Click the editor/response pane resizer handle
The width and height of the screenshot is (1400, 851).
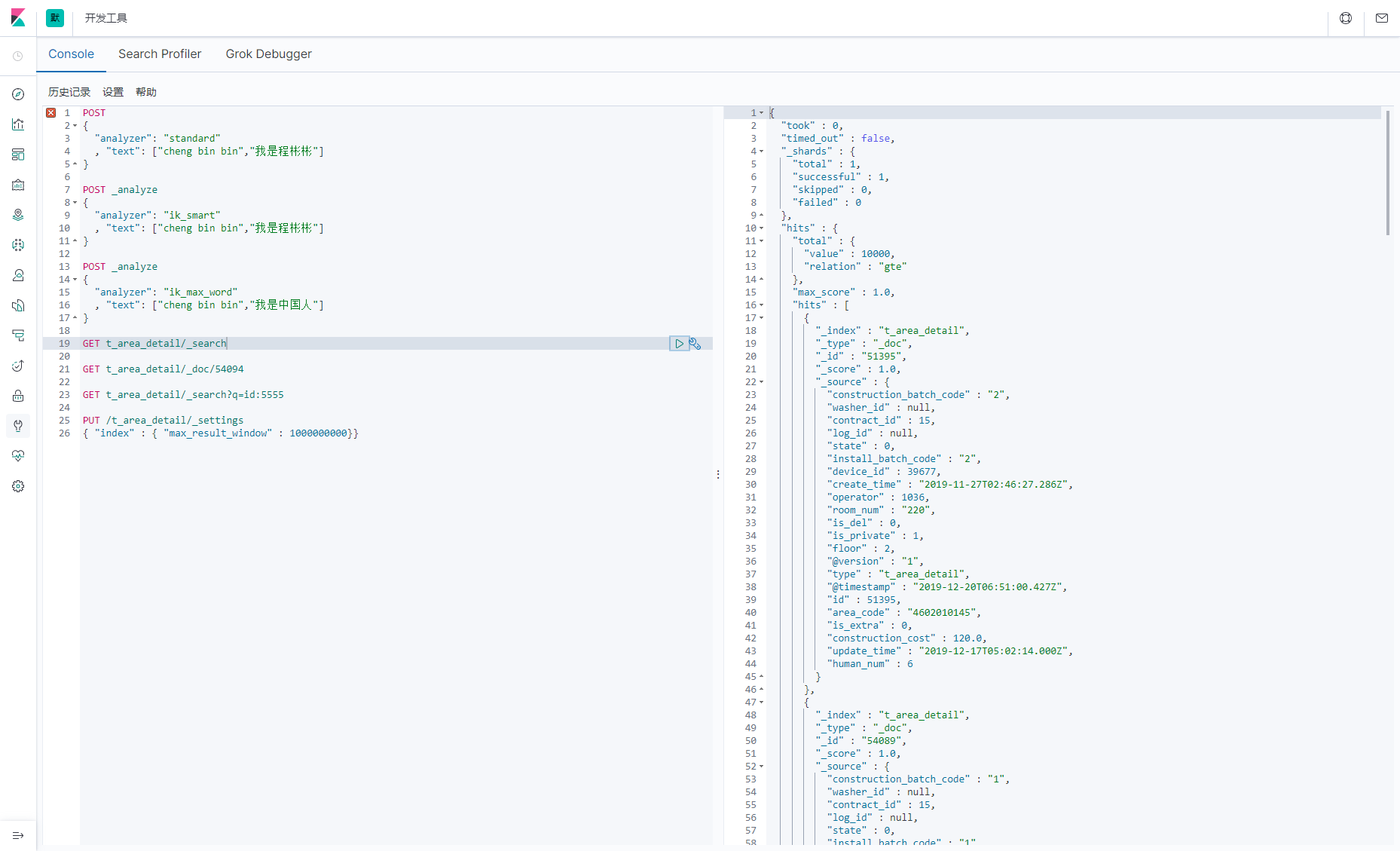pyautogui.click(x=718, y=475)
